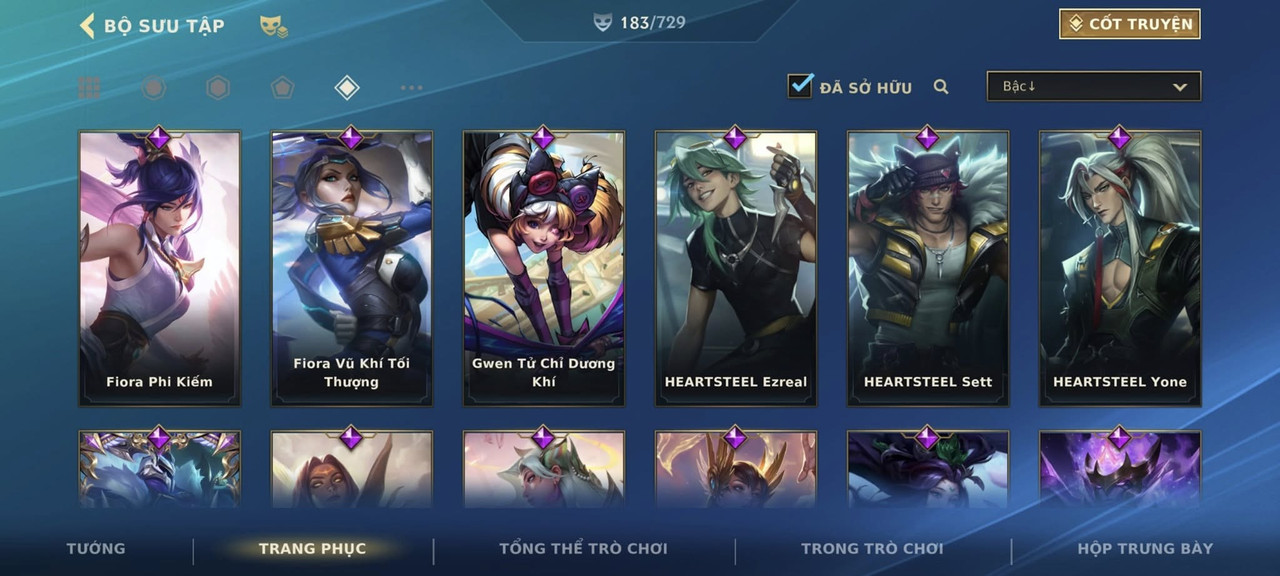Switch to Tổng Thể Trò Chơi tab
Image resolution: width=1280 pixels, height=576 pixels.
[583, 548]
